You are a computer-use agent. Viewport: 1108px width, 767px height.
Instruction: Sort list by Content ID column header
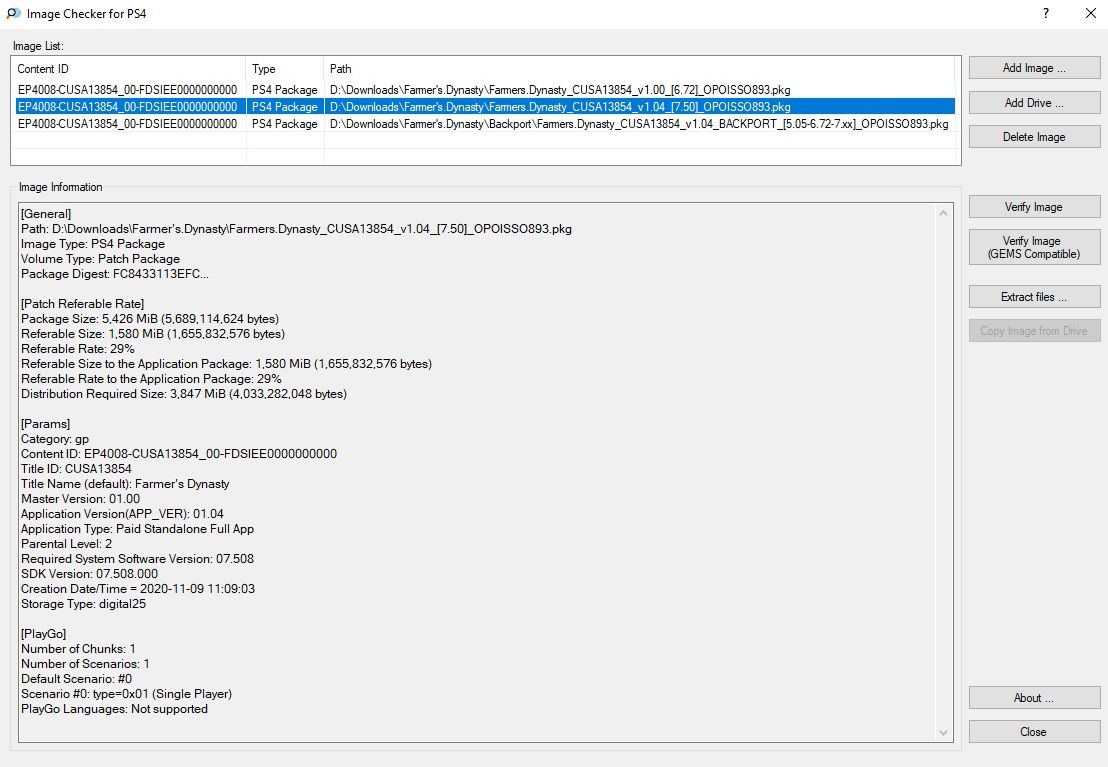pyautogui.click(x=128, y=69)
